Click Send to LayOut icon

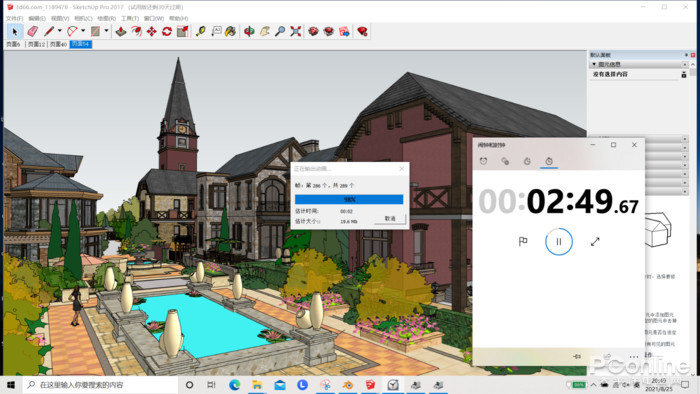344,31
